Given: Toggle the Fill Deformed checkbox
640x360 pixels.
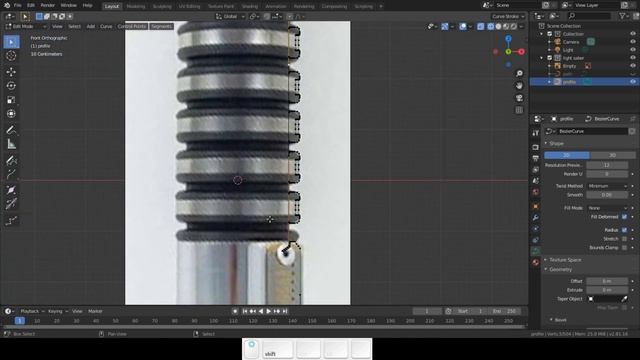Looking at the screenshot, I should [x=624, y=217].
